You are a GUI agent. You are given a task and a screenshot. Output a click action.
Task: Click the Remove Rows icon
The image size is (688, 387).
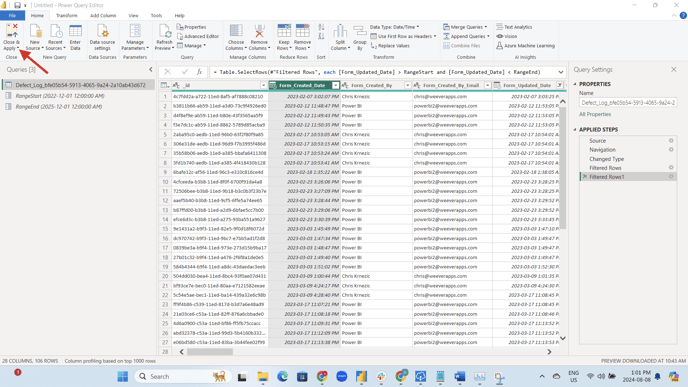pyautogui.click(x=302, y=31)
